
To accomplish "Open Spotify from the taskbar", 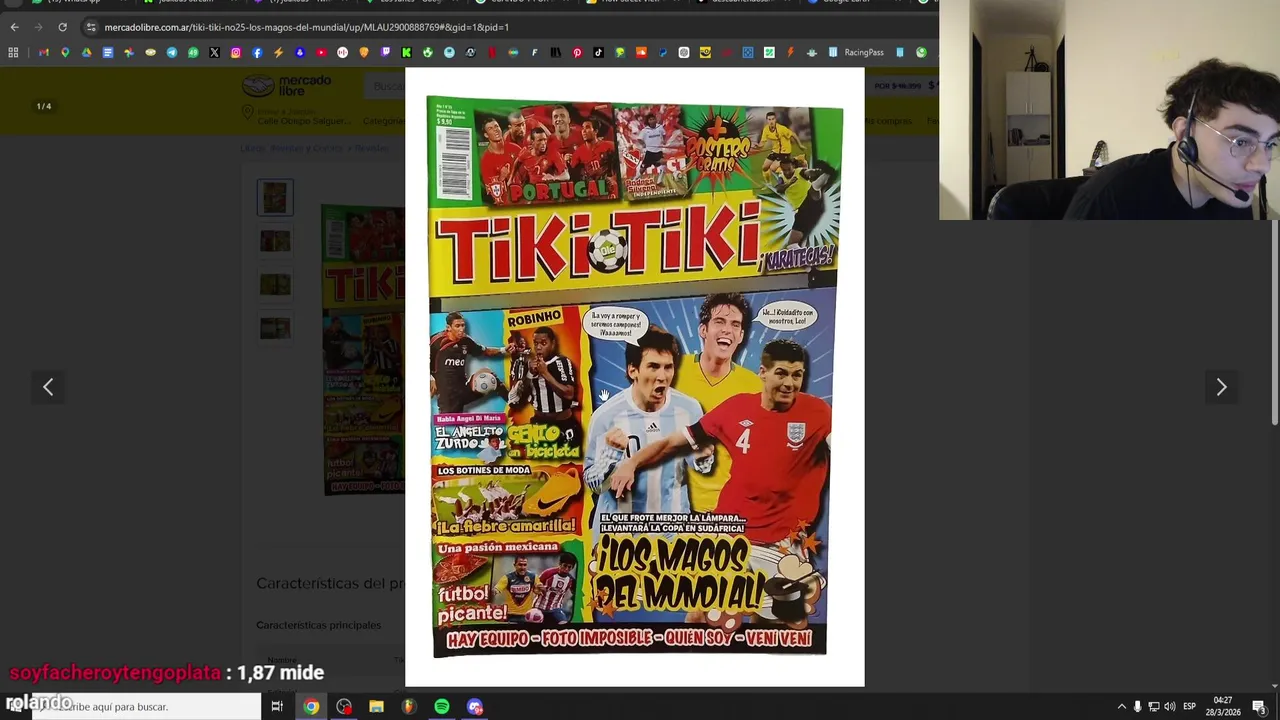I will coord(441,706).
